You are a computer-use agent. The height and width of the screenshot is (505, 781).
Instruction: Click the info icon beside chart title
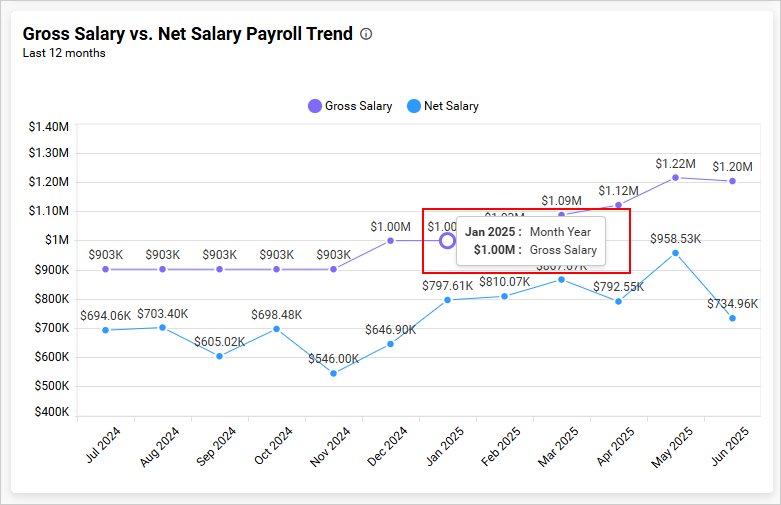(366, 34)
